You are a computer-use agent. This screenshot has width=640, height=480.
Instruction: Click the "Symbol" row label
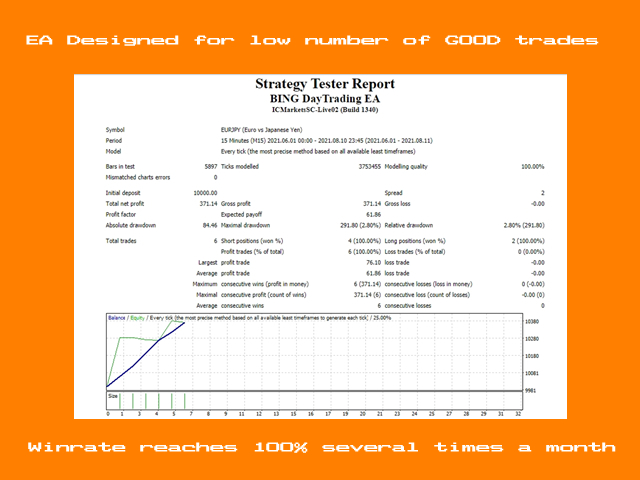click(115, 130)
